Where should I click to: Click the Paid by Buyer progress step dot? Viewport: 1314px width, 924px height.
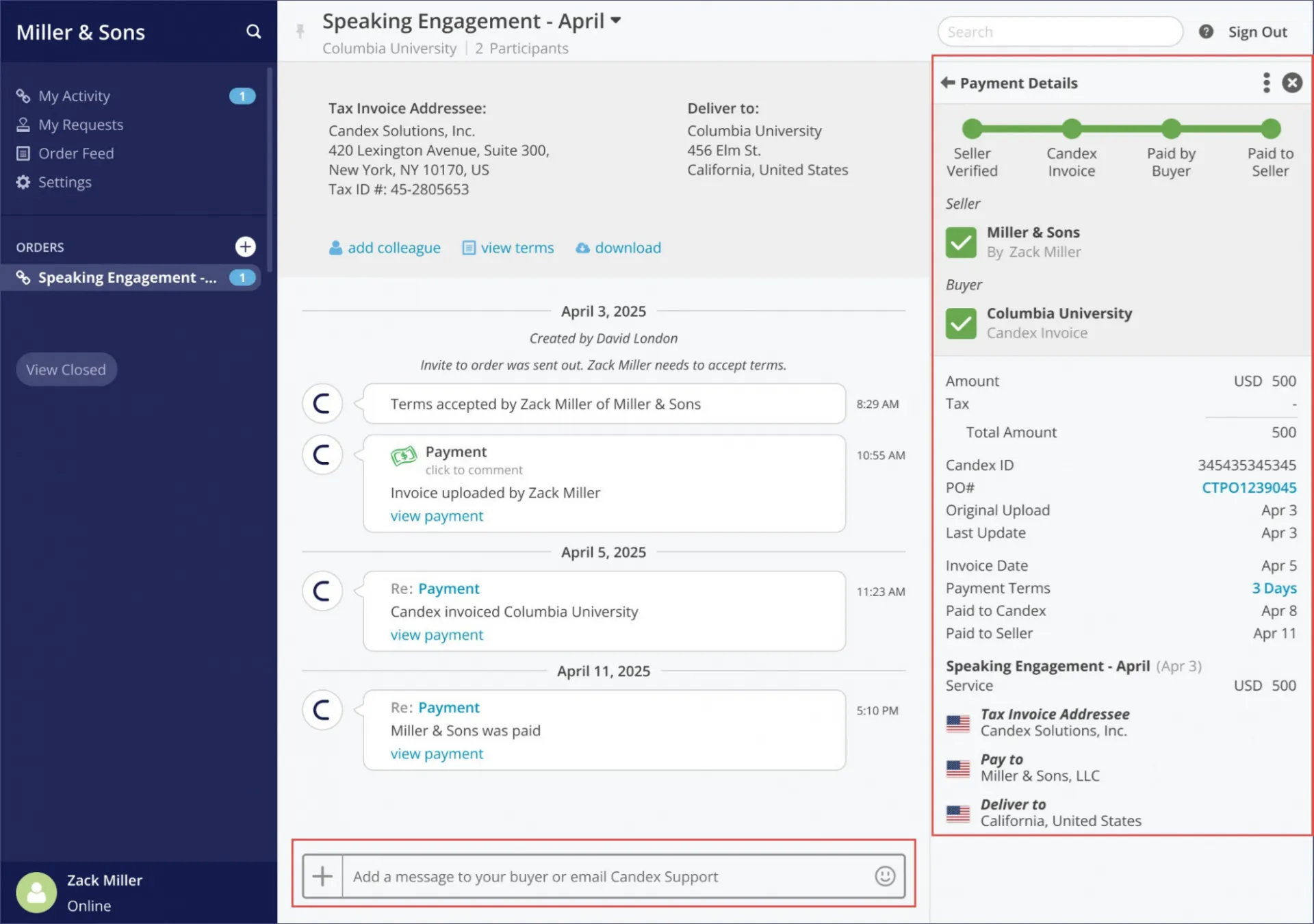(1171, 129)
